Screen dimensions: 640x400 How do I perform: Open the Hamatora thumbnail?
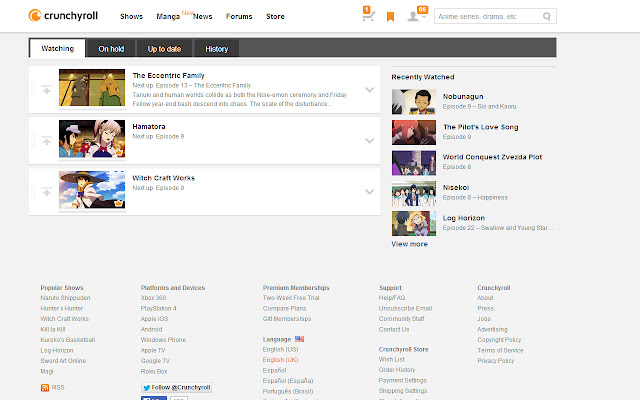[92, 139]
